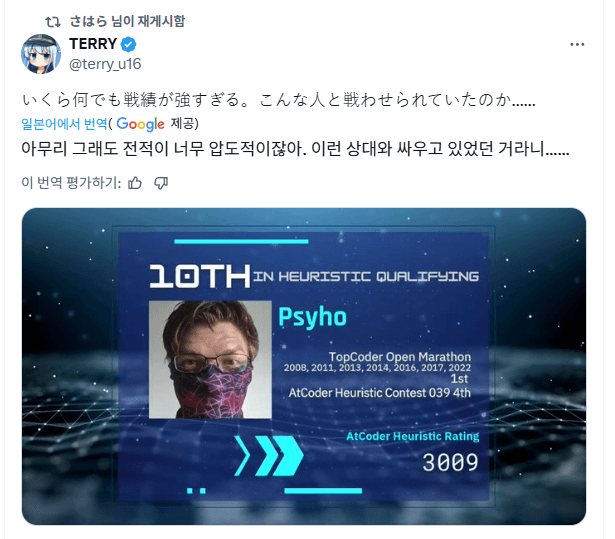This screenshot has width=615, height=539.
Task: Click the 'Psyho' name in the image
Action: pos(313,317)
